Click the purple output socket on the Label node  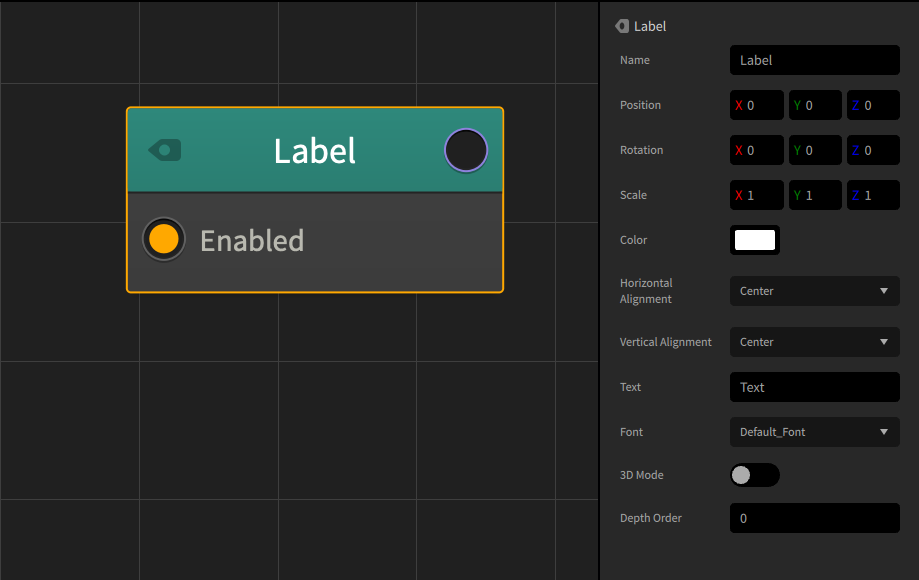tap(465, 150)
